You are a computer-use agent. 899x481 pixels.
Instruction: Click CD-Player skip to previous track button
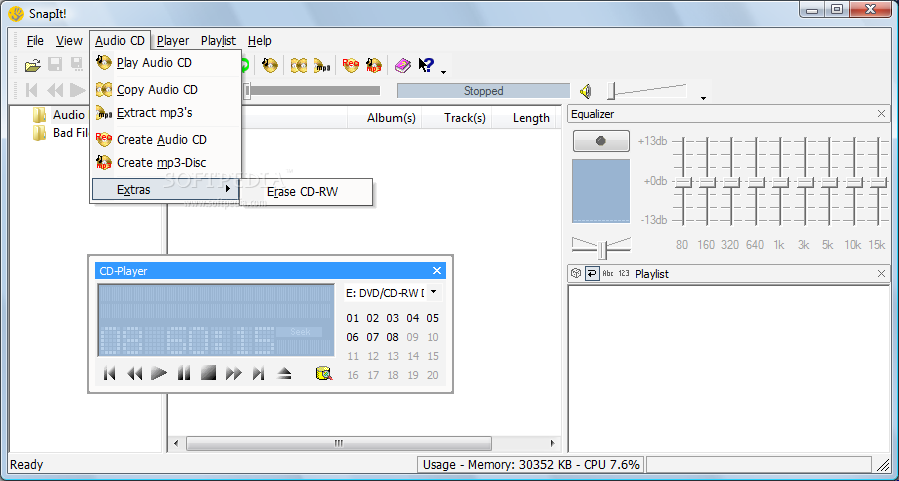click(110, 374)
